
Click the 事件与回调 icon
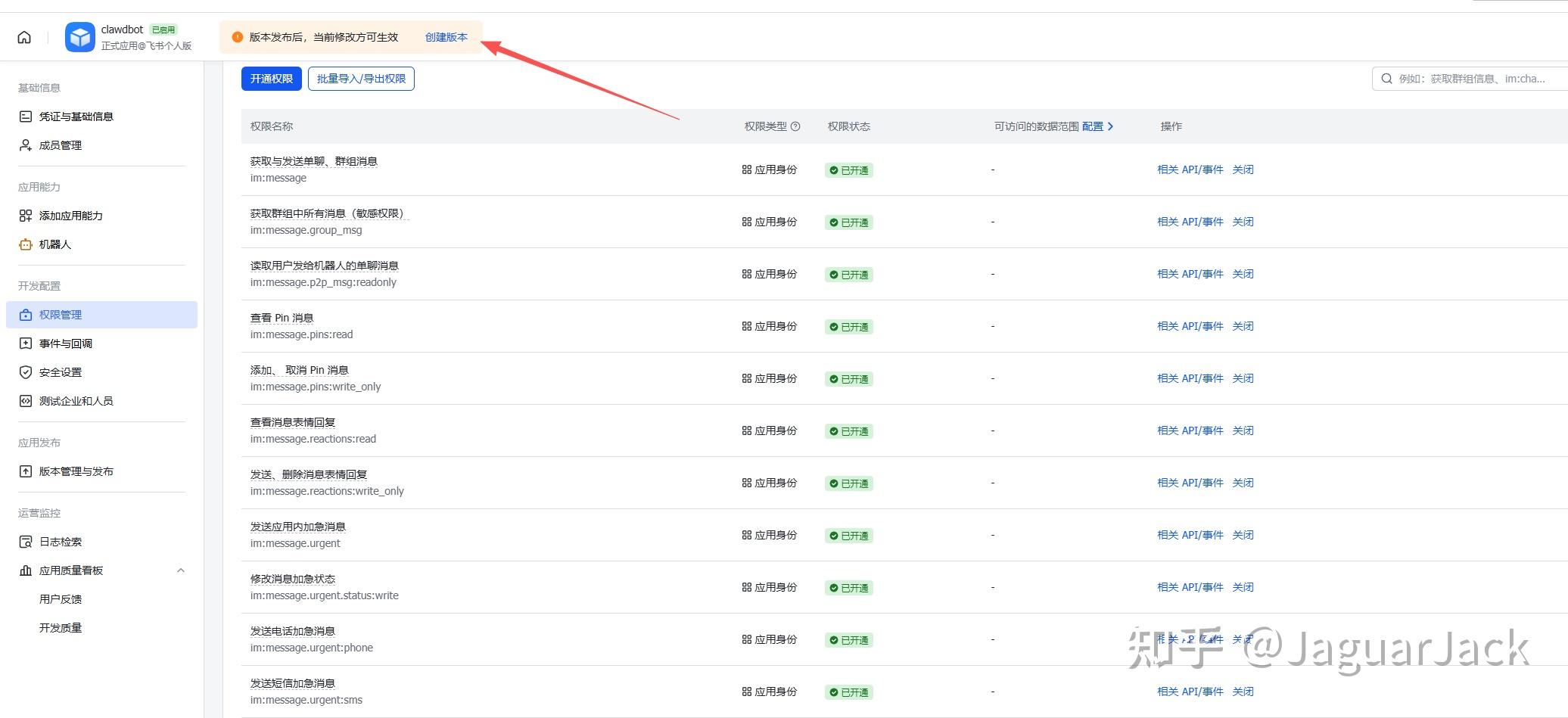tap(26, 343)
